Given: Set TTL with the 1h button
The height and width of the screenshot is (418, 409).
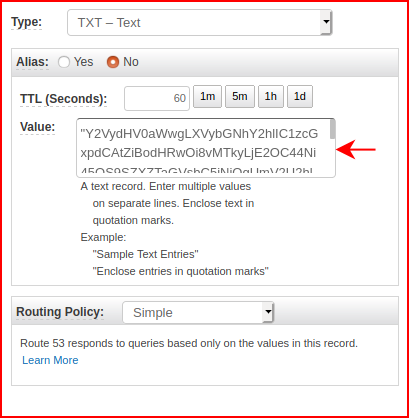Looking at the screenshot, I should click(x=271, y=97).
